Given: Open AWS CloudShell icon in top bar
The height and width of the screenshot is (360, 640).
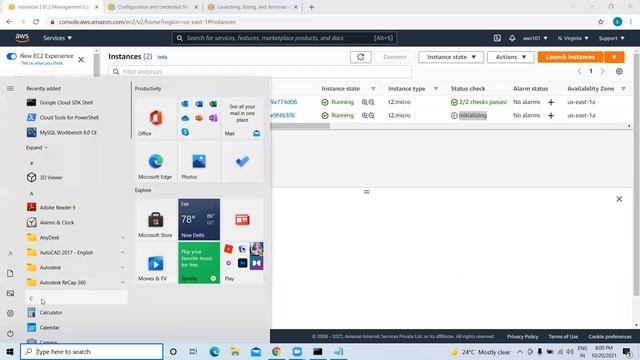Looking at the screenshot, I should (497, 38).
